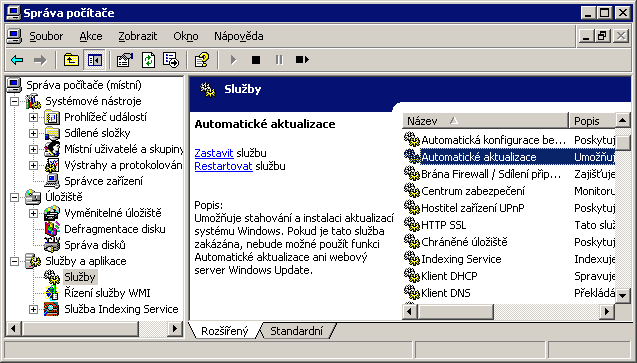637x363 pixels.
Task: Click gear icon of Hostitel zařízení UPnP
Action: coord(412,208)
